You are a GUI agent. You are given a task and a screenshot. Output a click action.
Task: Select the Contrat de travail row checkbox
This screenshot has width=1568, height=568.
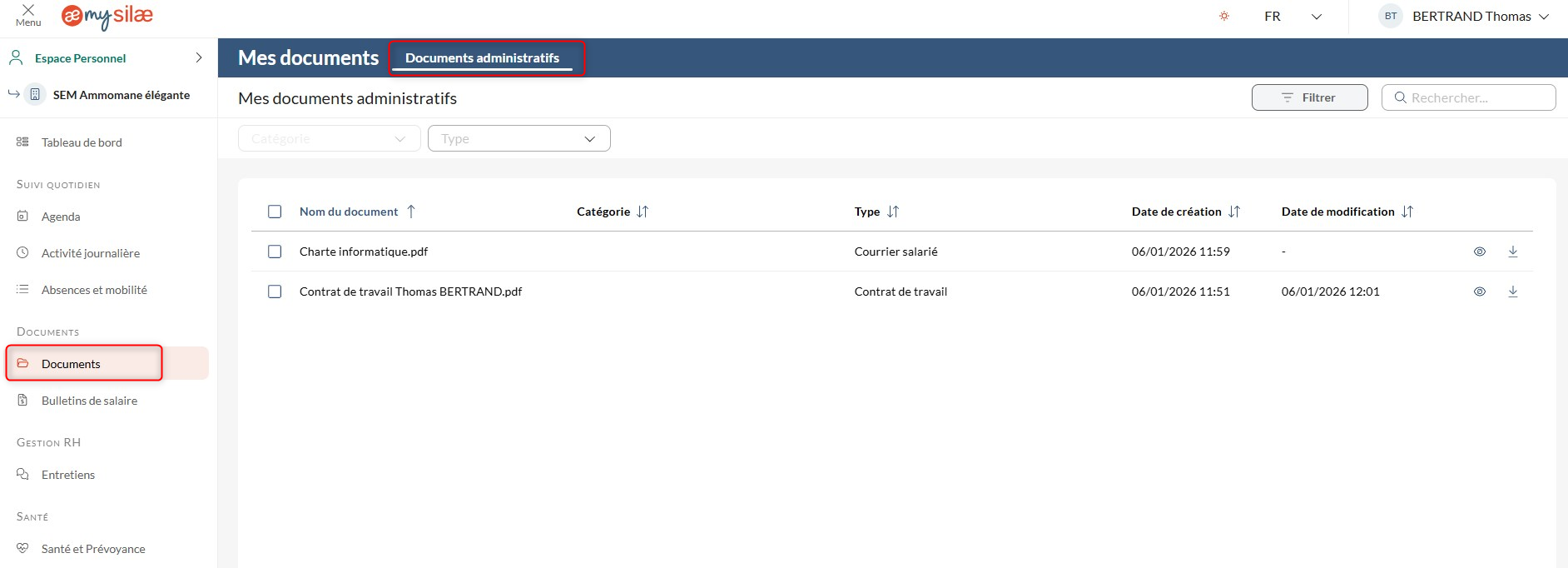tap(275, 291)
